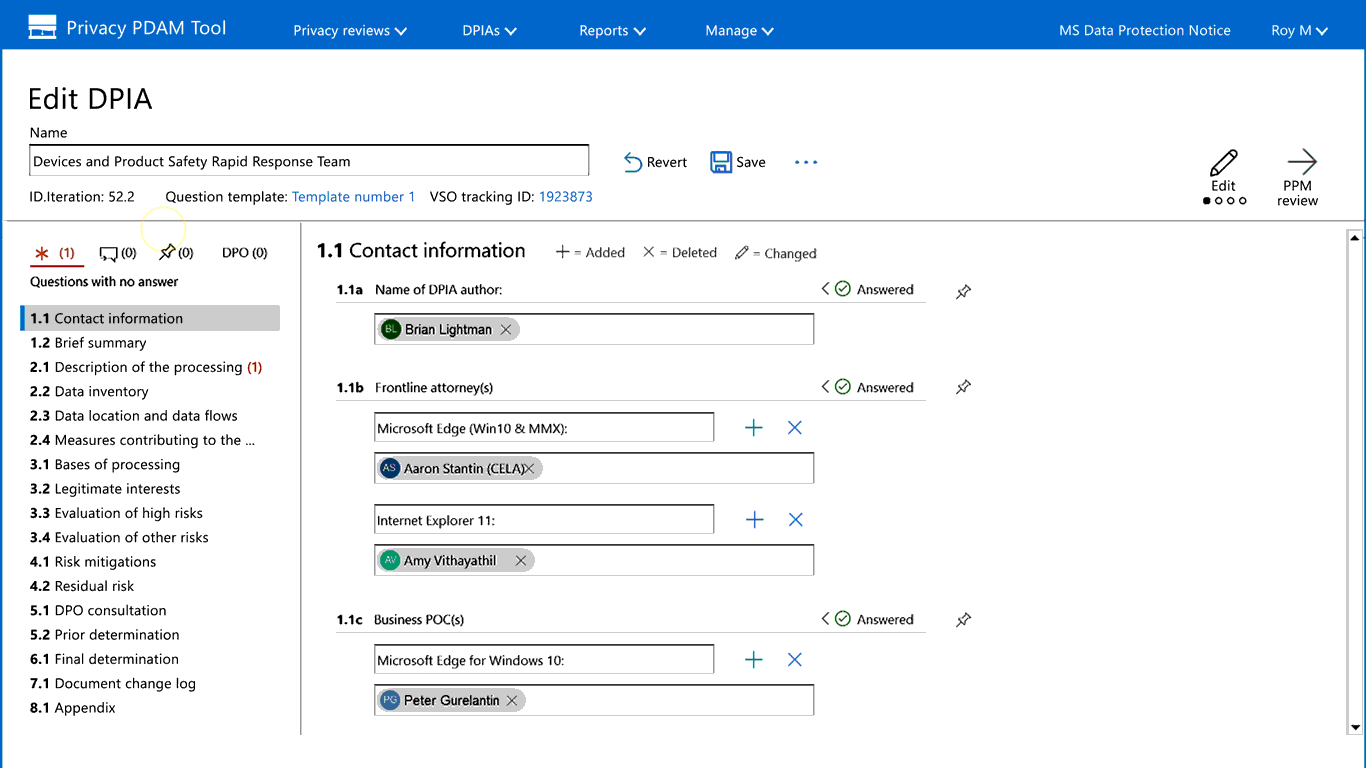Viewport: 1366px width, 768px height.
Task: Open the Reports dropdown
Action: click(x=611, y=30)
